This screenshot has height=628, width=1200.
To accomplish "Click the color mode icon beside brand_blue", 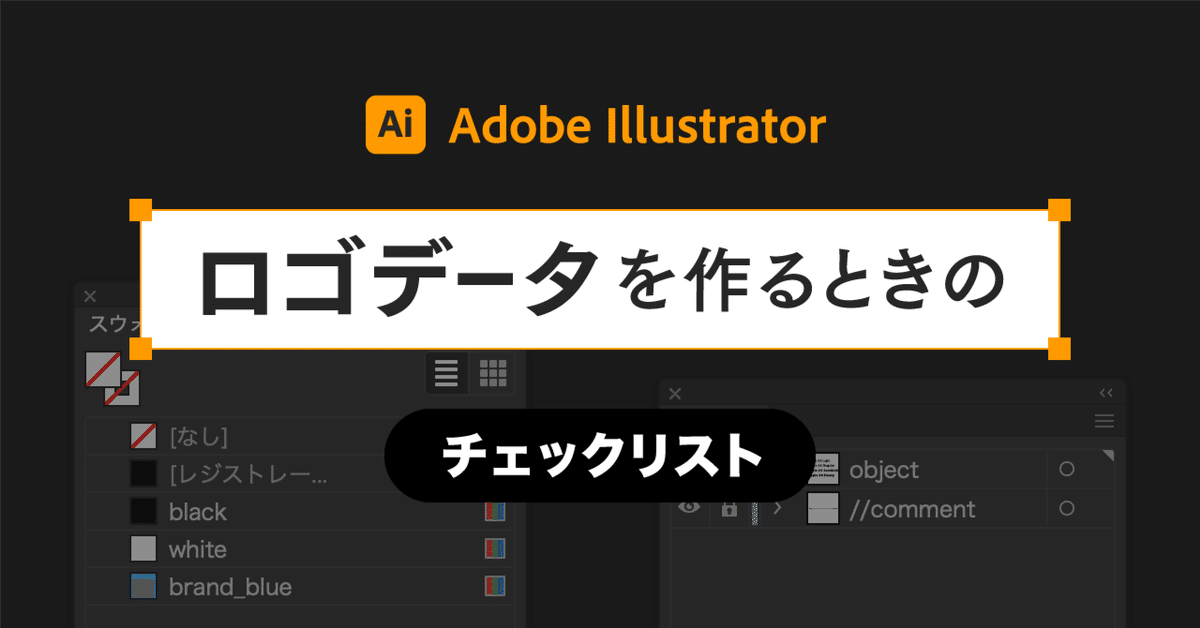I will pyautogui.click(x=495, y=586).
